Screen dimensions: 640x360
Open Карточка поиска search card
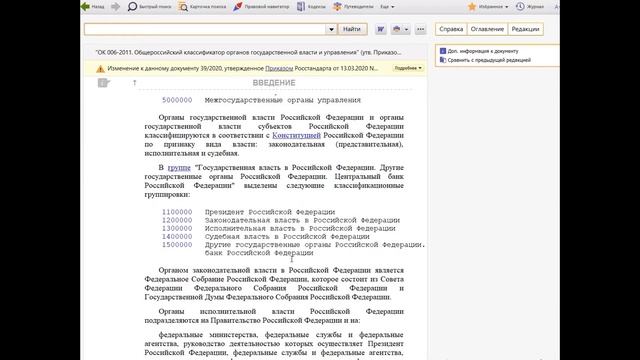(202, 7)
